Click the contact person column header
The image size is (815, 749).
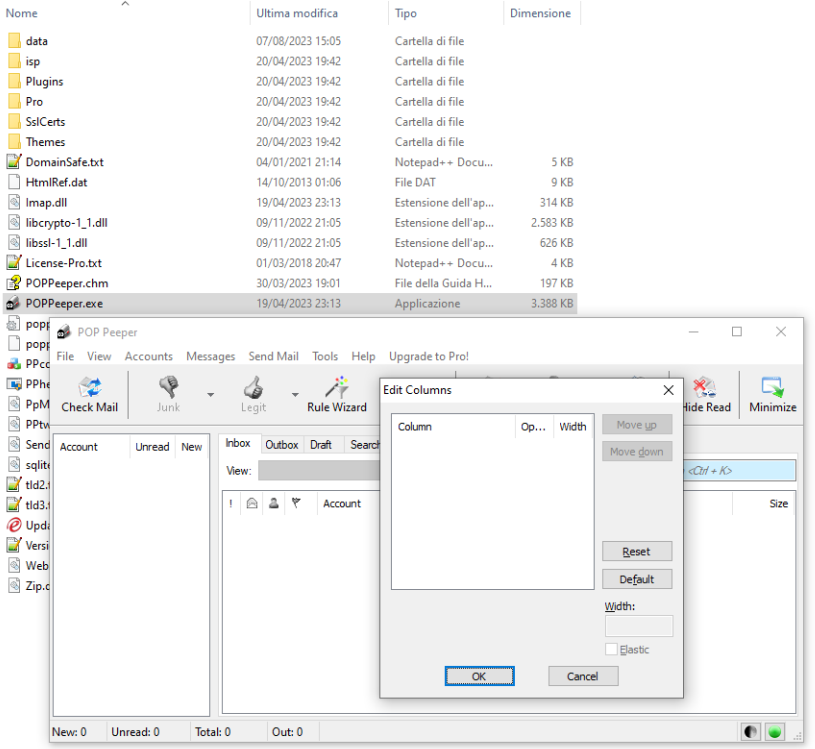coord(274,503)
